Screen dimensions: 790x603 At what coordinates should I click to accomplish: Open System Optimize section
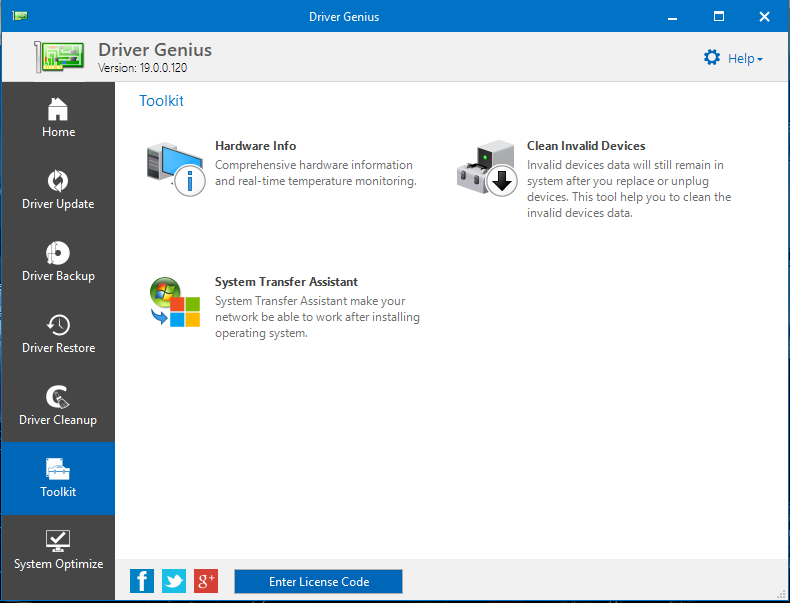[58, 551]
